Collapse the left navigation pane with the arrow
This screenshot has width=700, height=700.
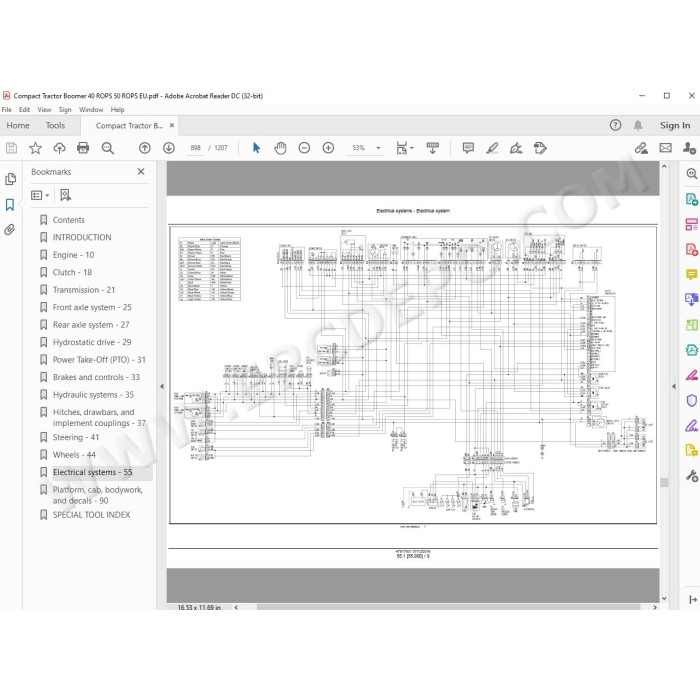pyautogui.click(x=162, y=387)
